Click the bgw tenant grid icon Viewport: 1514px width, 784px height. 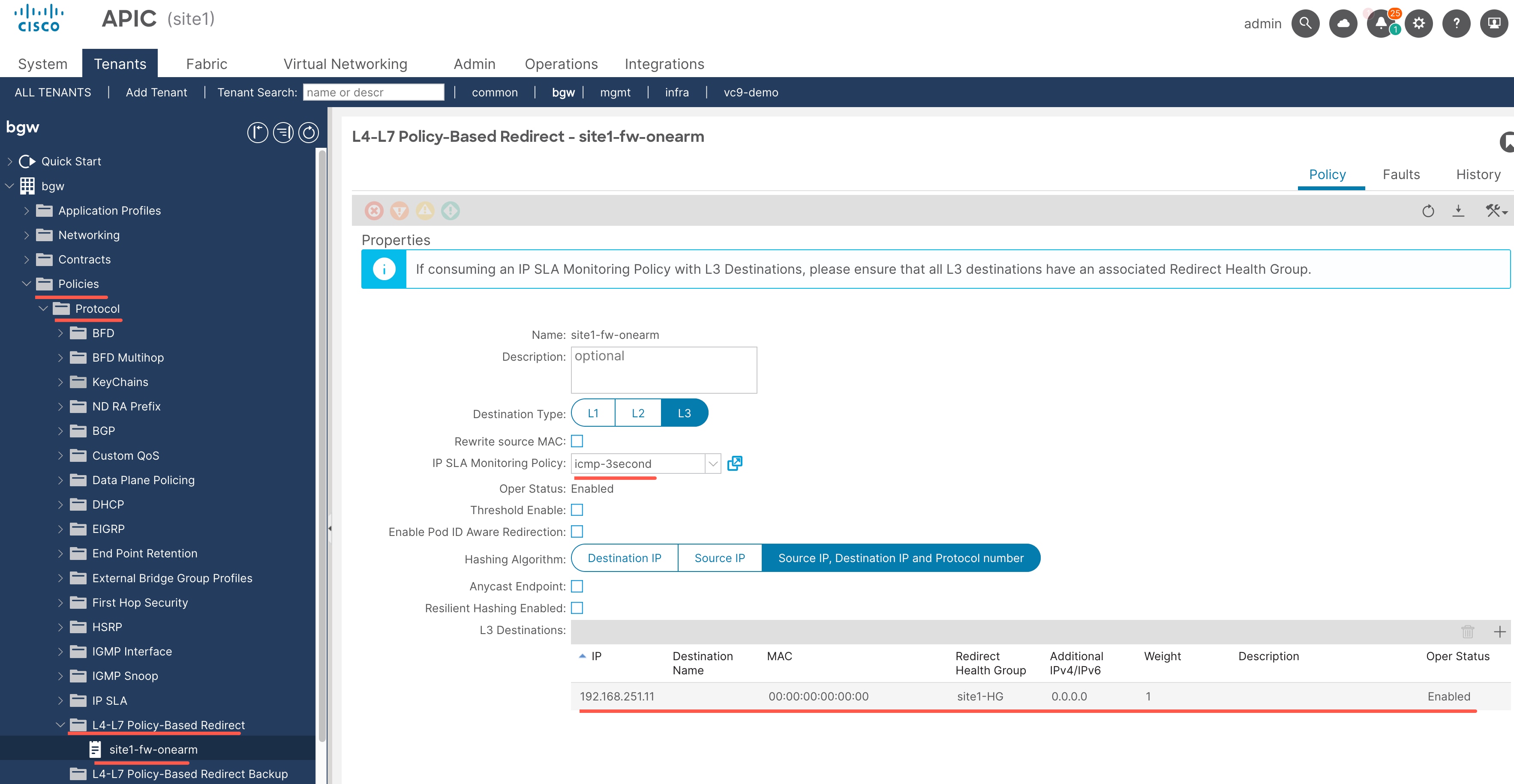[27, 186]
